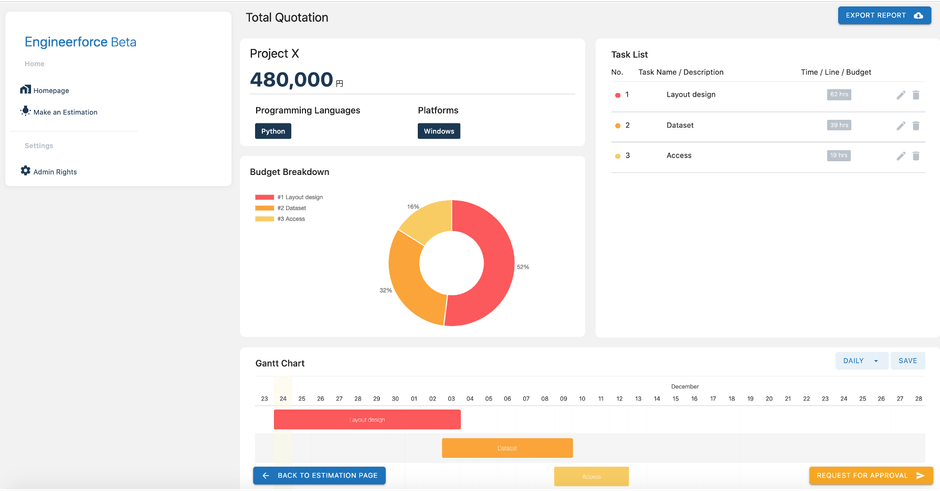Click the Export Report button
The image size is (940, 491).
(x=884, y=16)
